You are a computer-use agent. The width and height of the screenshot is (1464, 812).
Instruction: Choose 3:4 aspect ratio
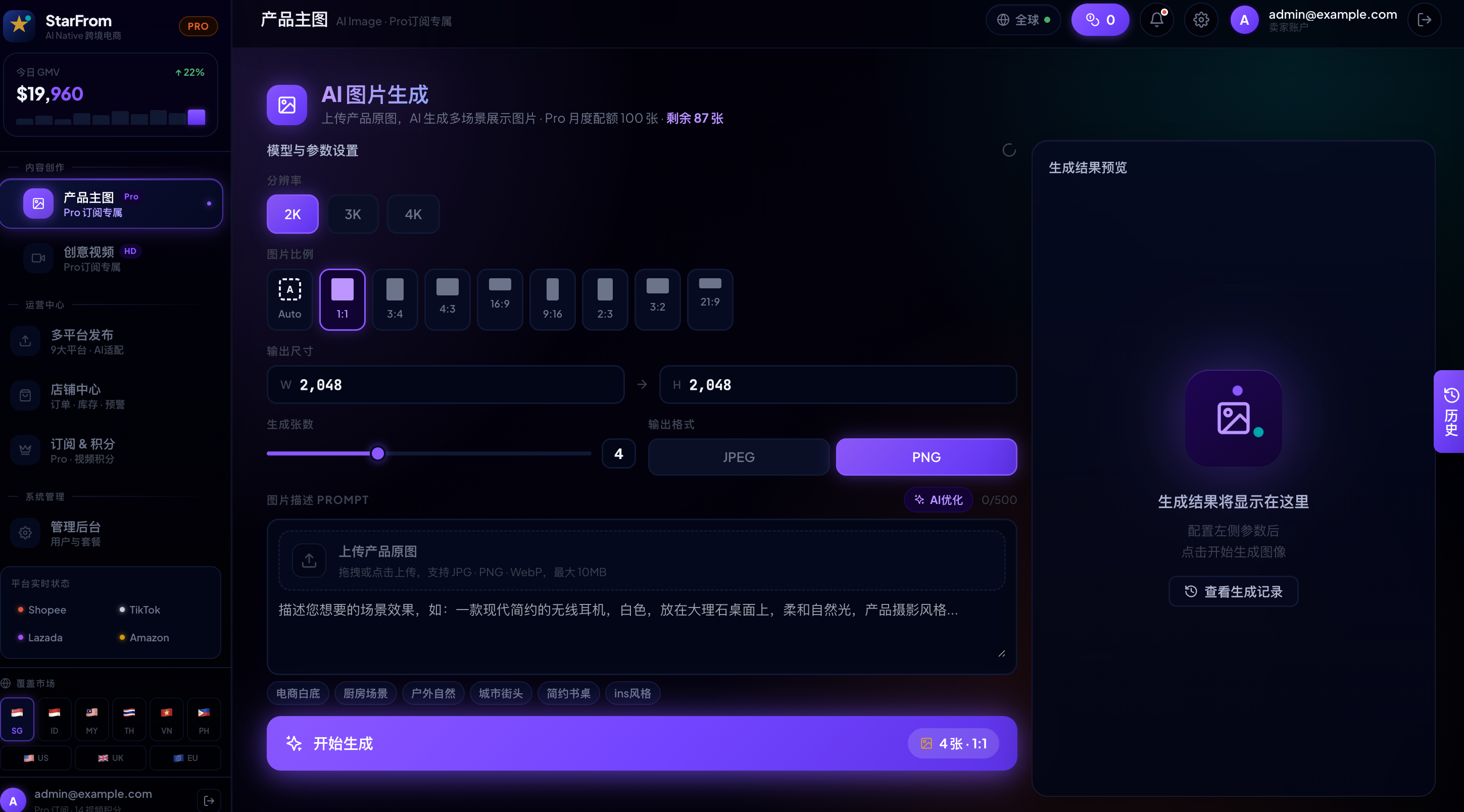(395, 299)
